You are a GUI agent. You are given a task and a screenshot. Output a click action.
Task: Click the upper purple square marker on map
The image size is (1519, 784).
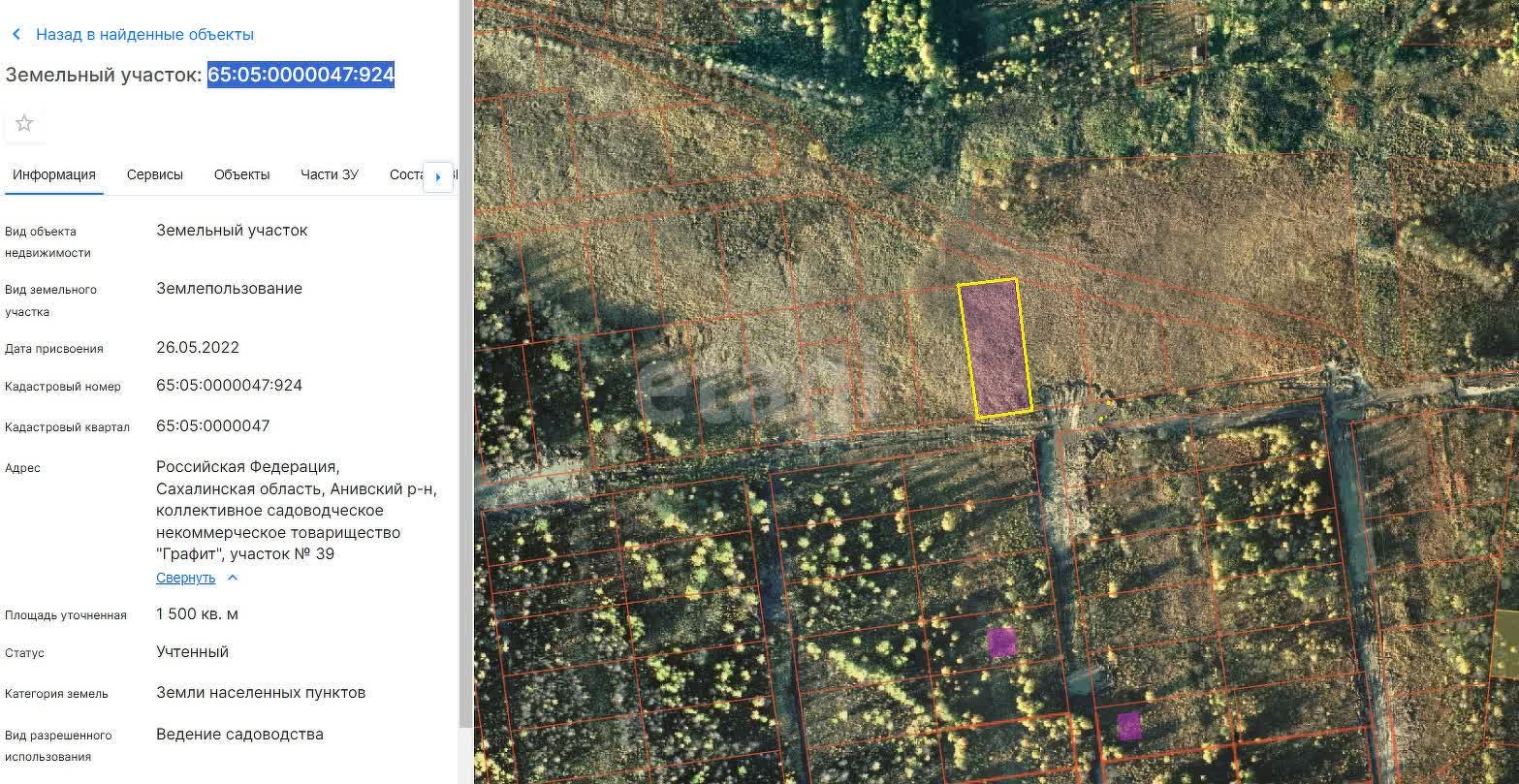pos(1001,642)
